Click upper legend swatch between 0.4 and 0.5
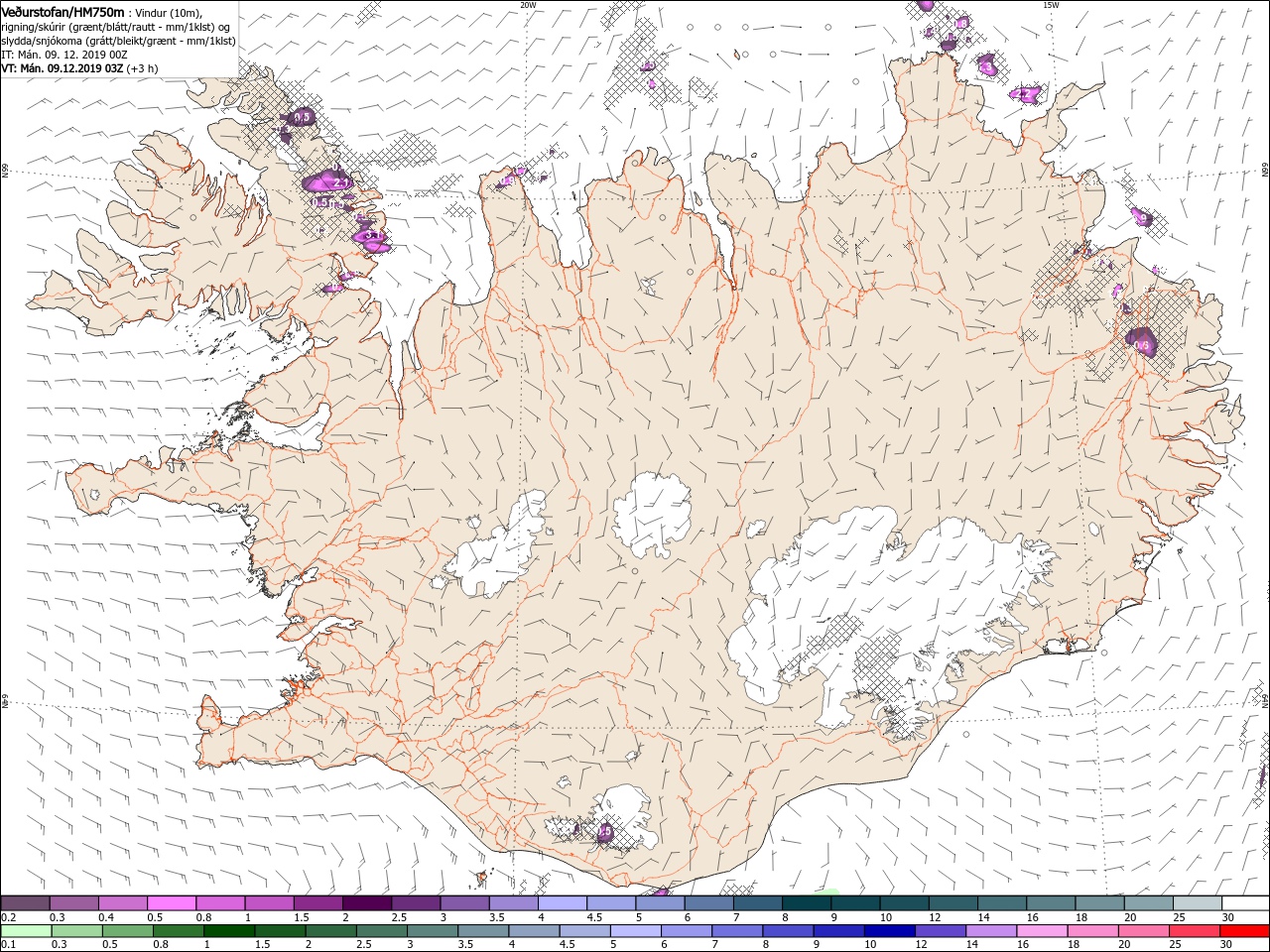 click(x=122, y=903)
